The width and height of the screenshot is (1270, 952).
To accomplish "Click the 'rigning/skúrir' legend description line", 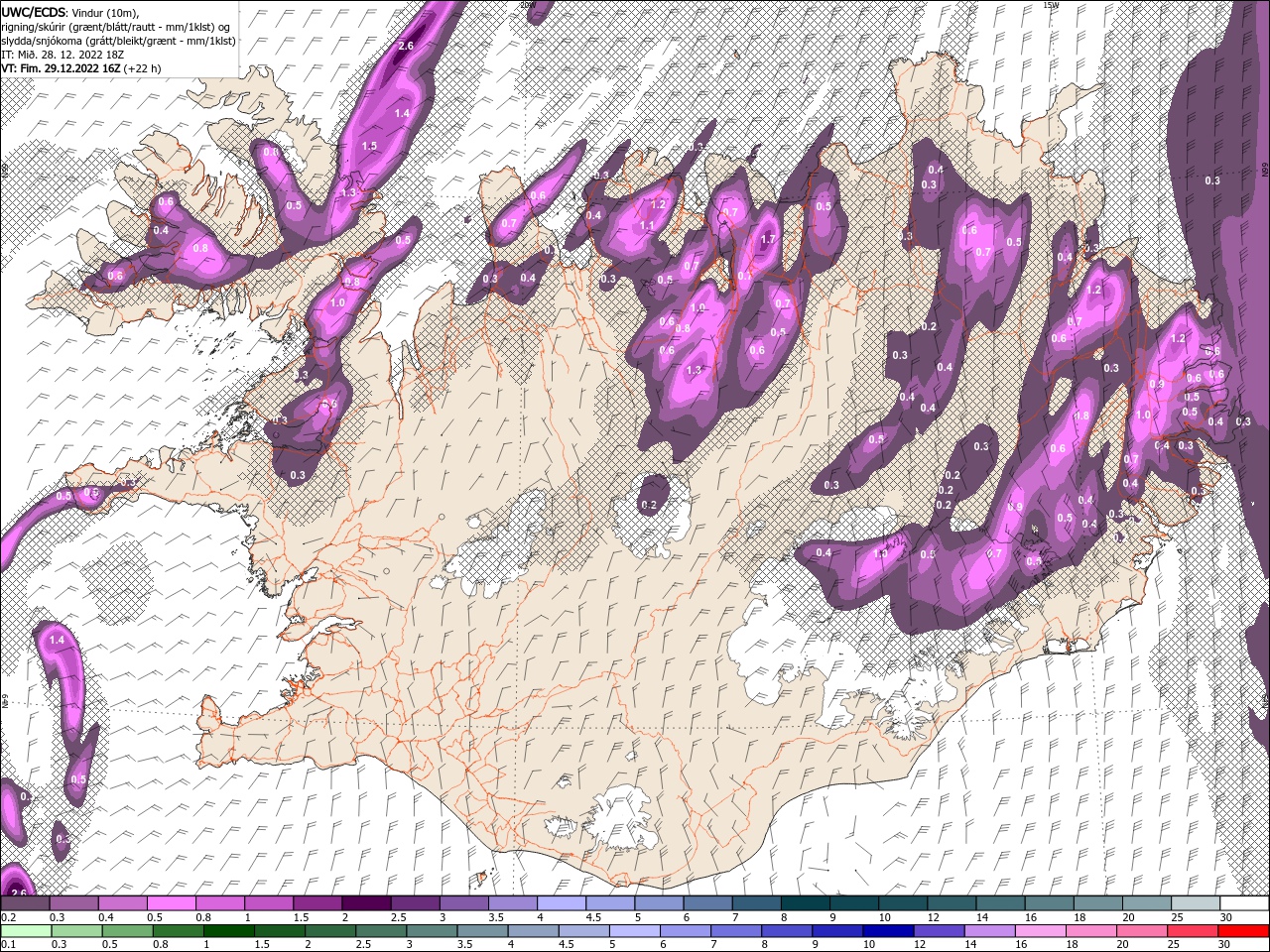I will [x=115, y=27].
